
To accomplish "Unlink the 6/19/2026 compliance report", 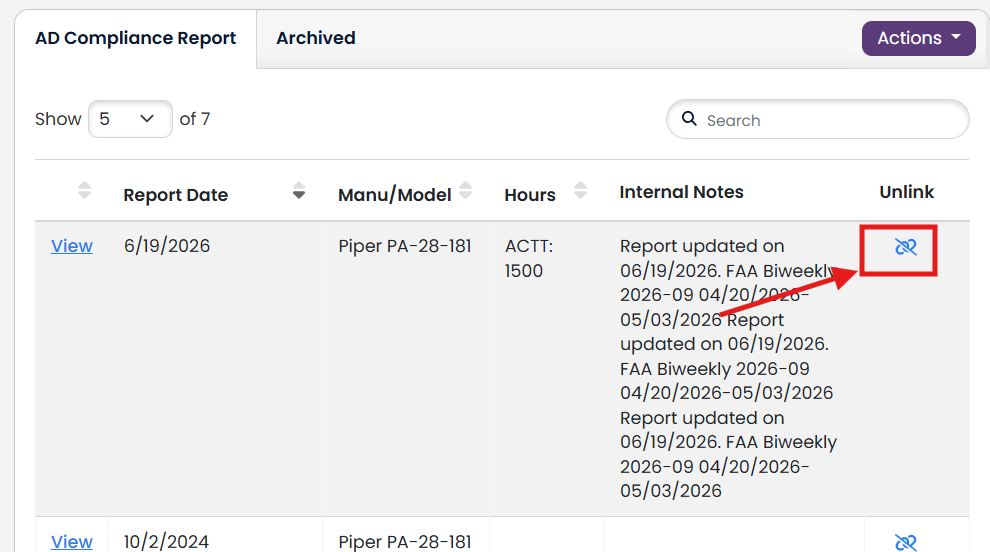I will (905, 246).
